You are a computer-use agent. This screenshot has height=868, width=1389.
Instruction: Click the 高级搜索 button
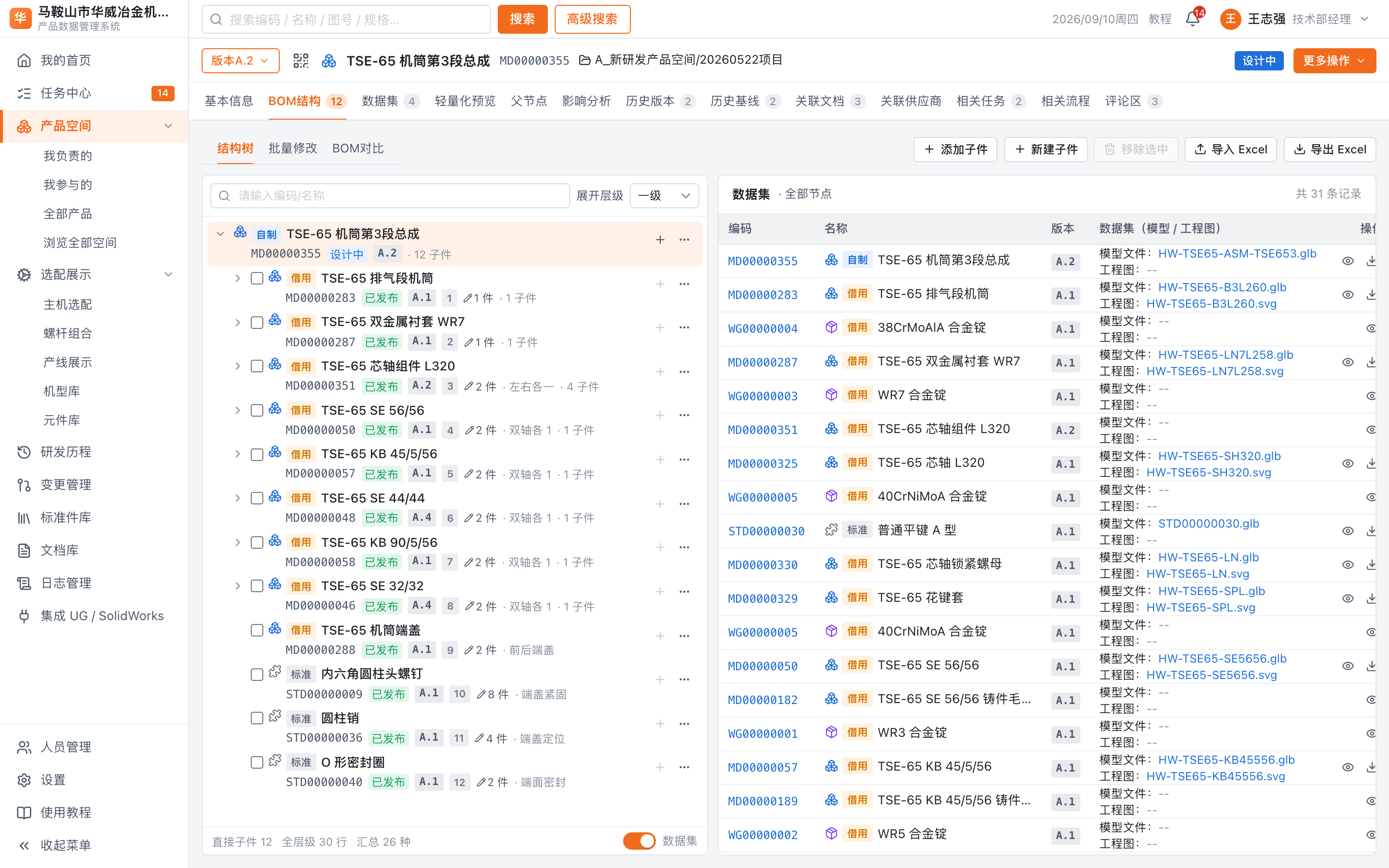(592, 19)
